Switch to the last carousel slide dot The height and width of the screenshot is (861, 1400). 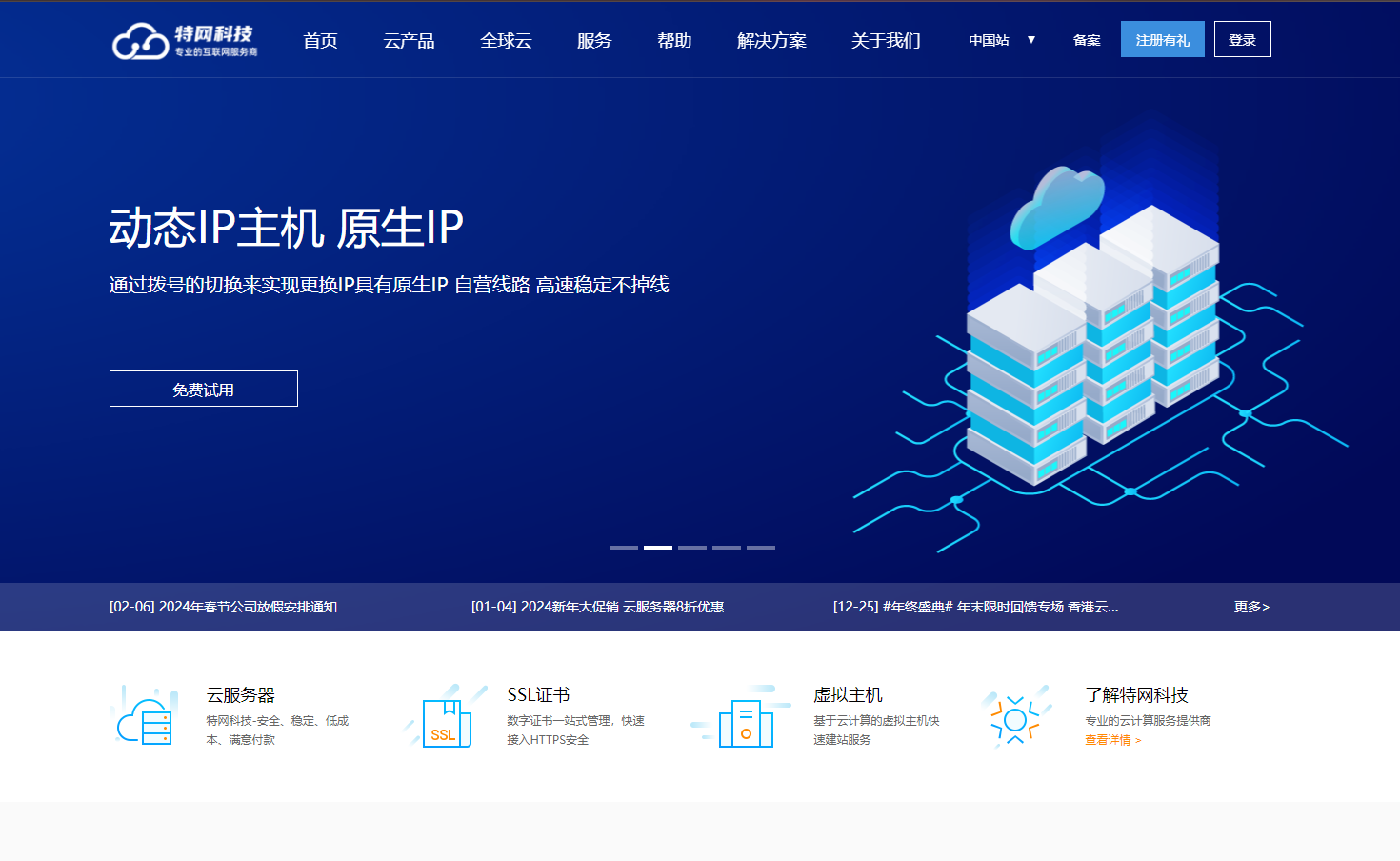[761, 548]
